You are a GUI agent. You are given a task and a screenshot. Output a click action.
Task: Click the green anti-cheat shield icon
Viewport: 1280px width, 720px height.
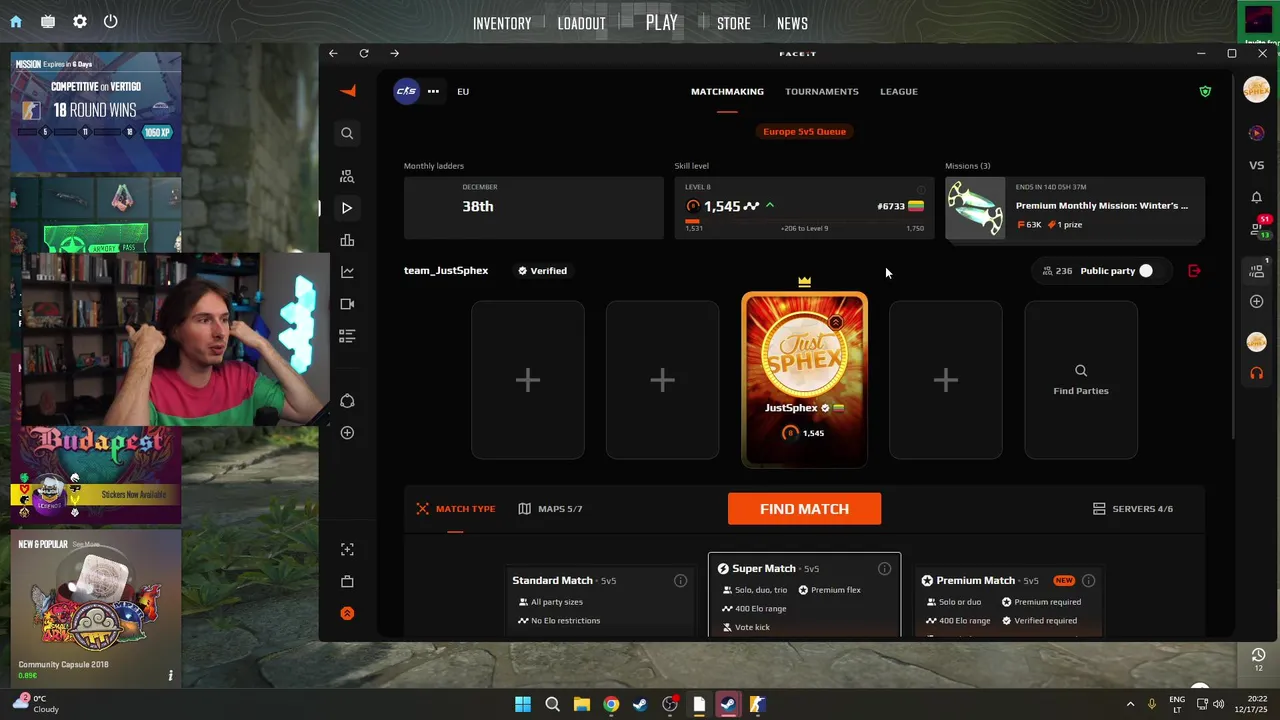[x=1205, y=91]
